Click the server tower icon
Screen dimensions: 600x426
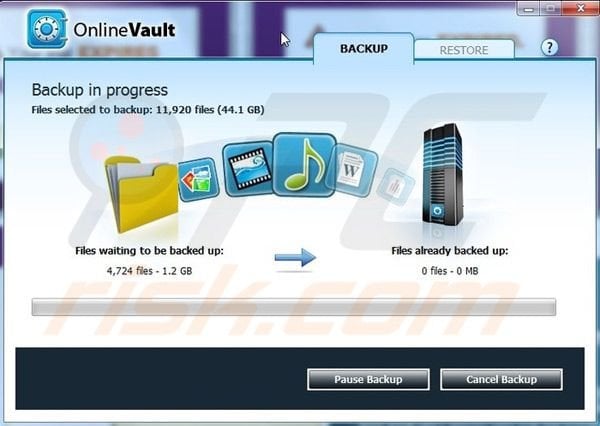coord(442,174)
